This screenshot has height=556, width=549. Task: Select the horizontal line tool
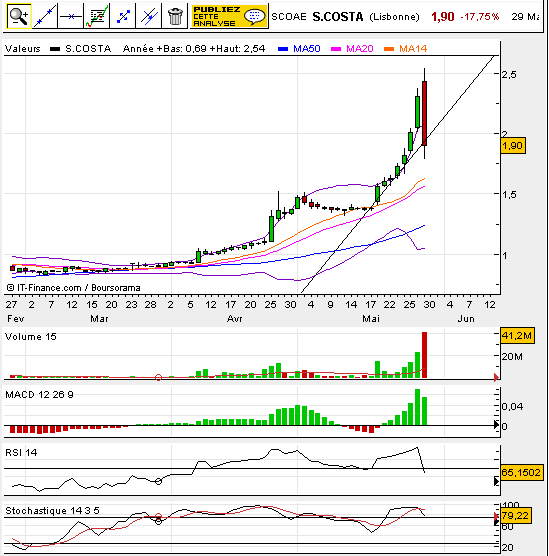(71, 16)
